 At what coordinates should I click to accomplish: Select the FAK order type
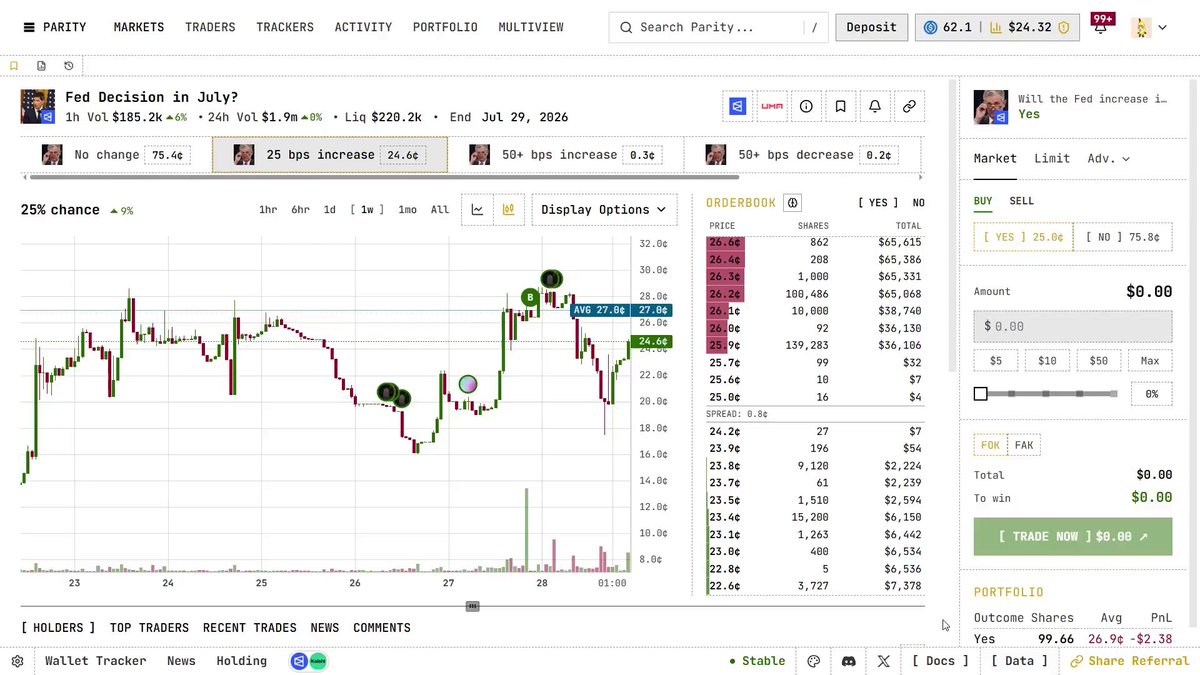[1024, 445]
